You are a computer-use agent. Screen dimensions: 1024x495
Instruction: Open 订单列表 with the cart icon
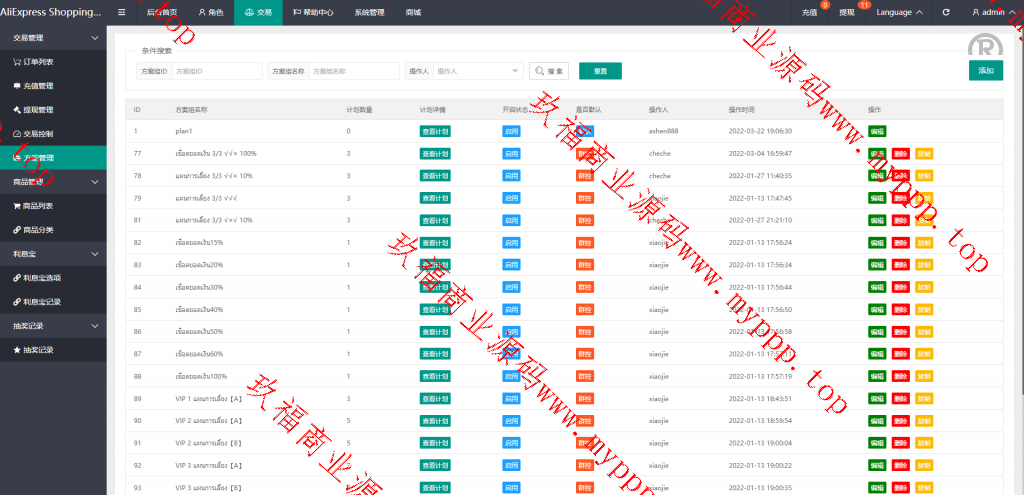(38, 61)
